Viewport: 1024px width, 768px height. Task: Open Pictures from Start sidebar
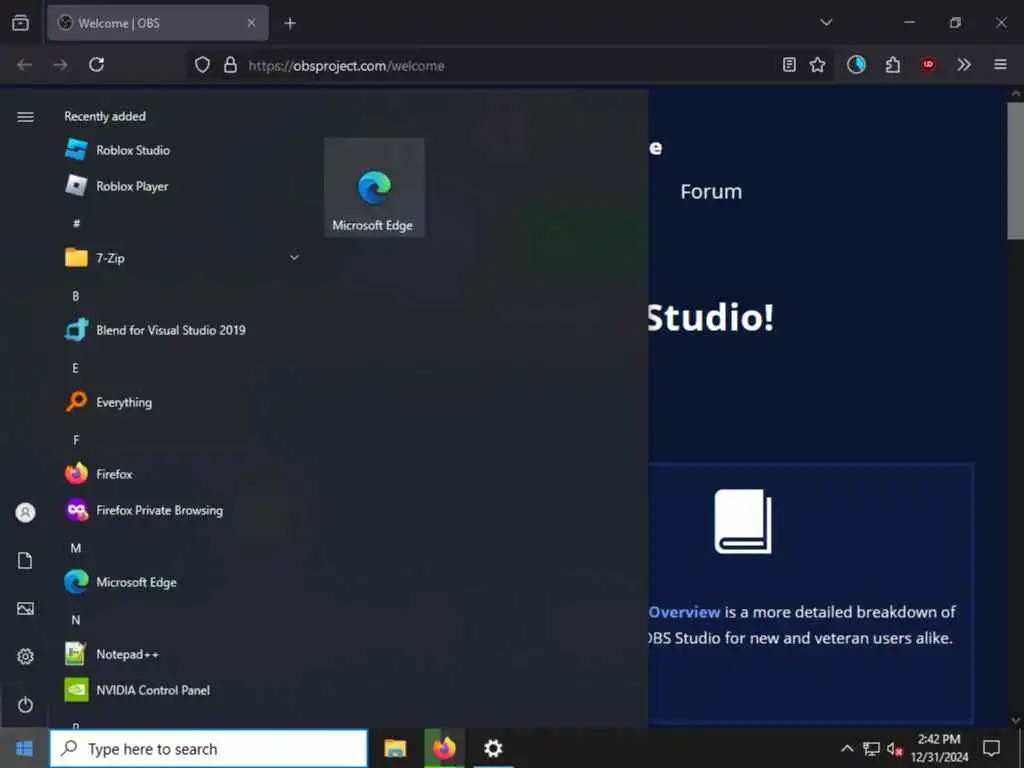25,609
